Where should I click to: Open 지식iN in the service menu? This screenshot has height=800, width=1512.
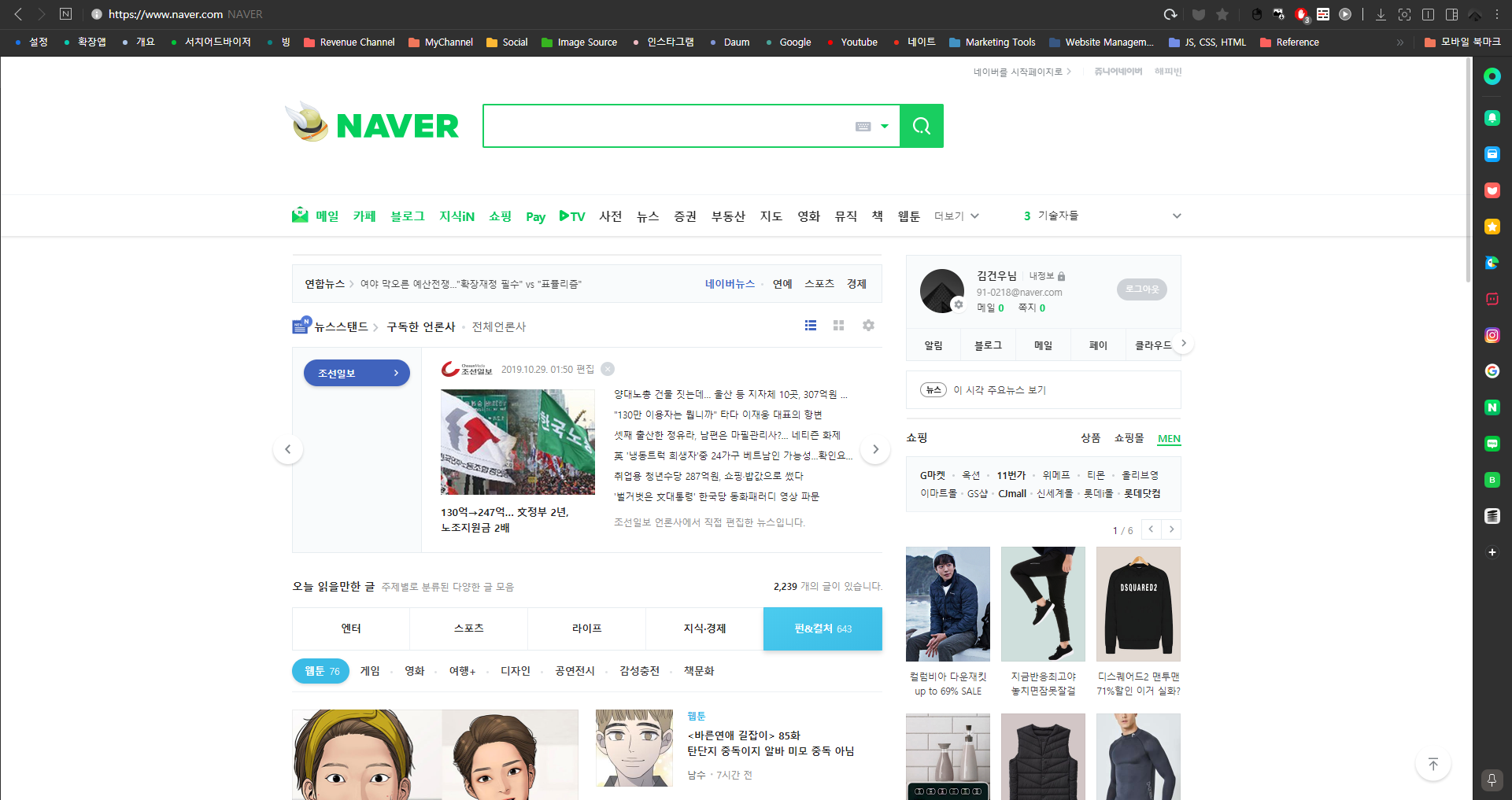pyautogui.click(x=457, y=216)
